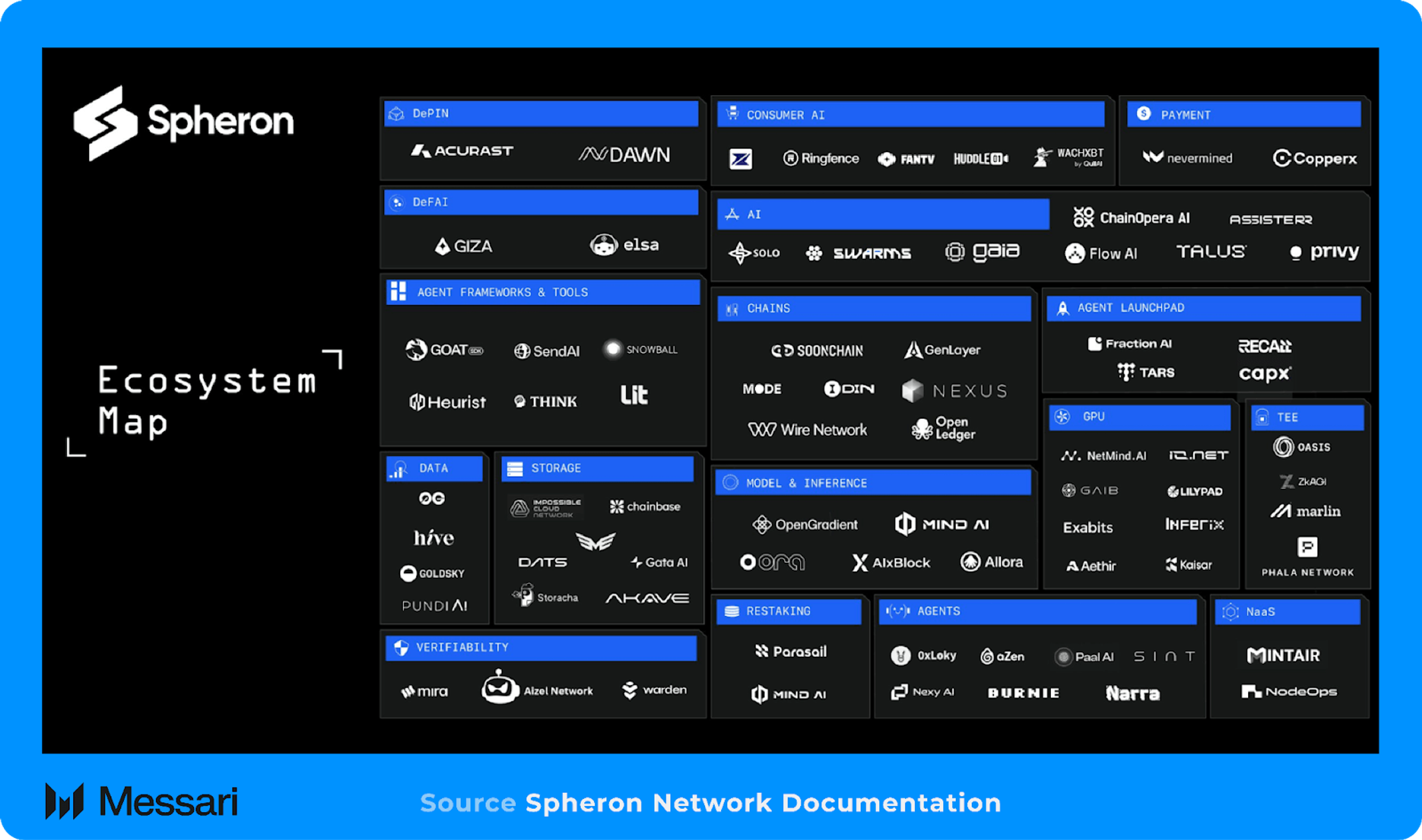
Task: Click the Copperx logo
Action: point(1314,159)
